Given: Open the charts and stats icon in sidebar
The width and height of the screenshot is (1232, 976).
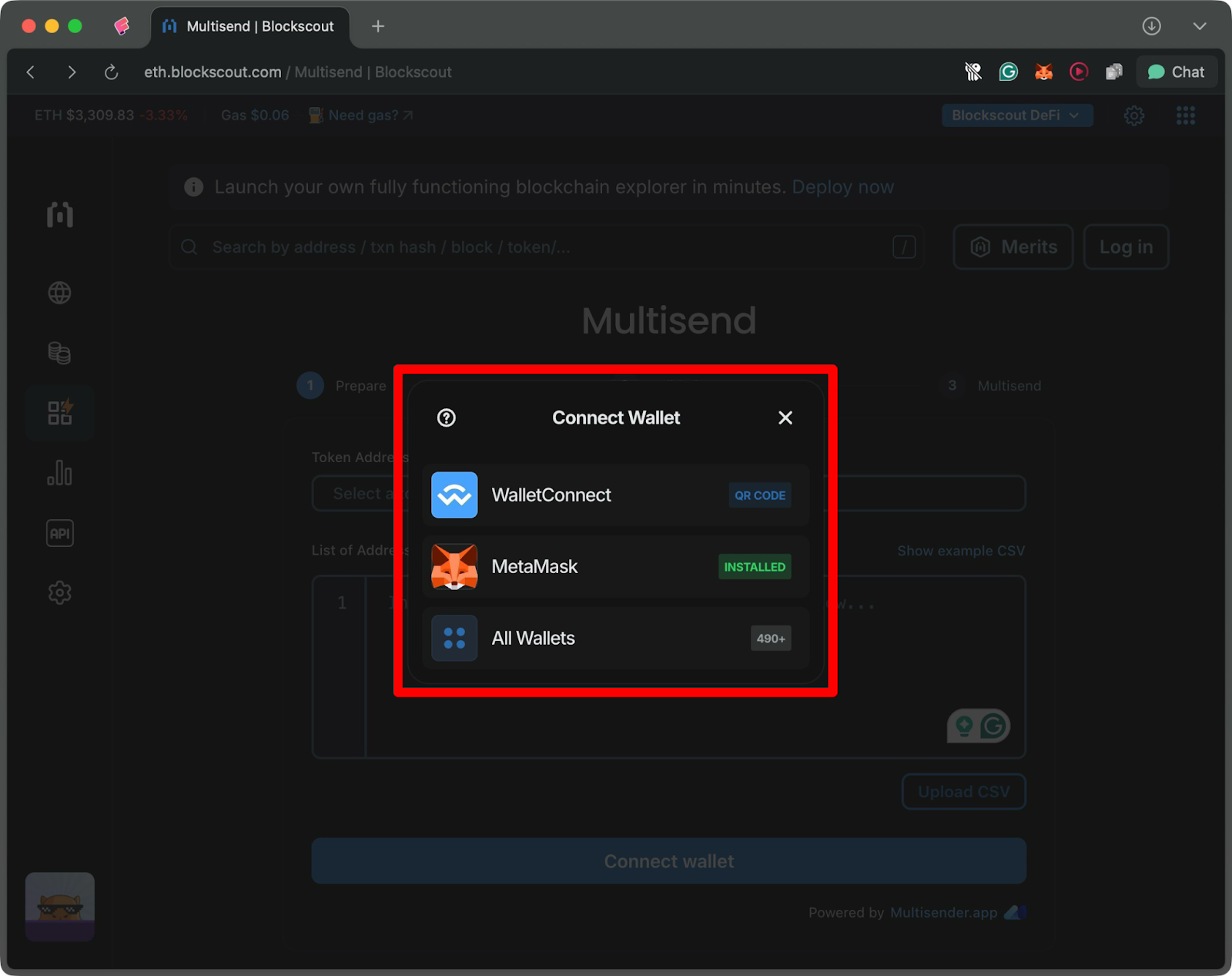Looking at the screenshot, I should click(x=59, y=473).
